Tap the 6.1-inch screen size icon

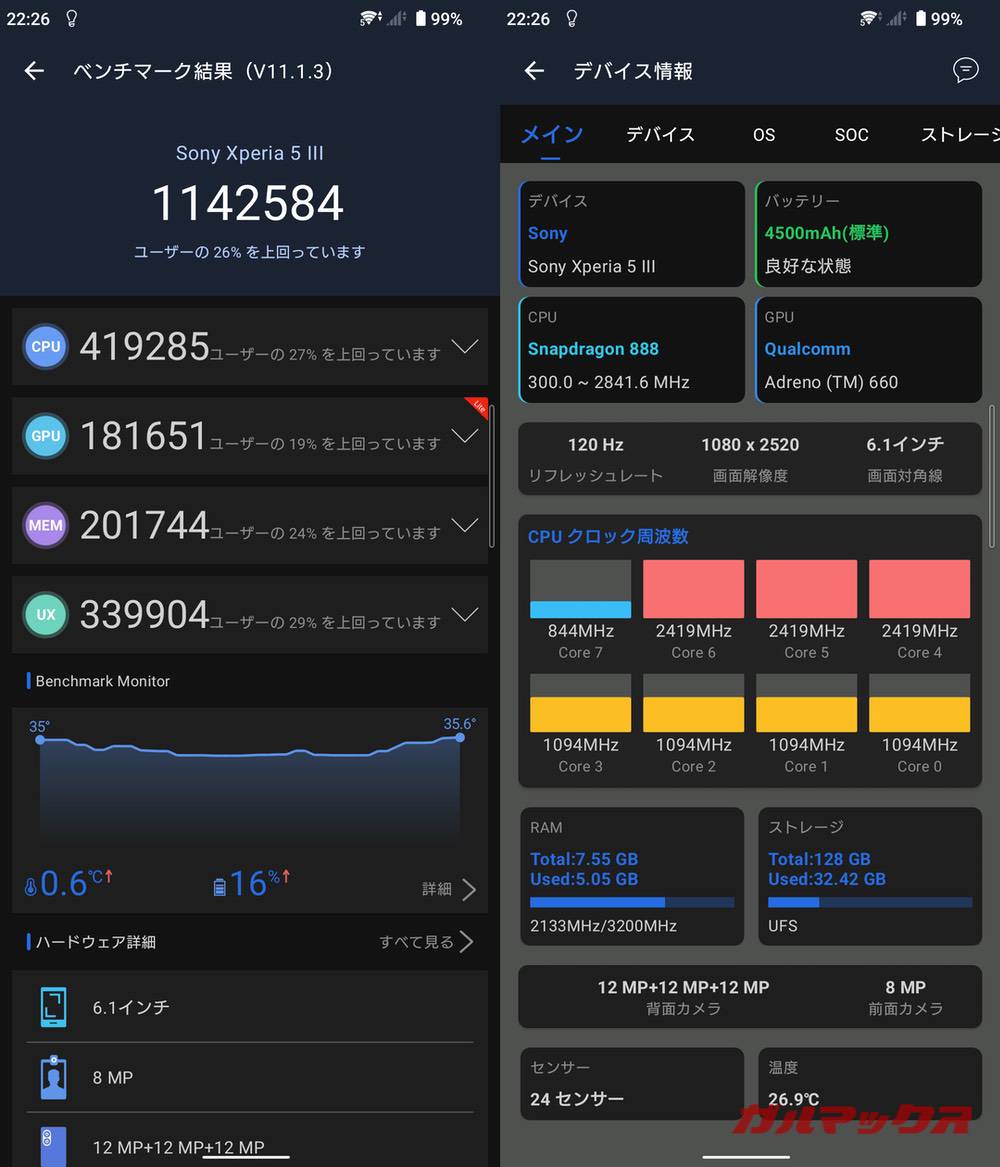click(x=53, y=1007)
